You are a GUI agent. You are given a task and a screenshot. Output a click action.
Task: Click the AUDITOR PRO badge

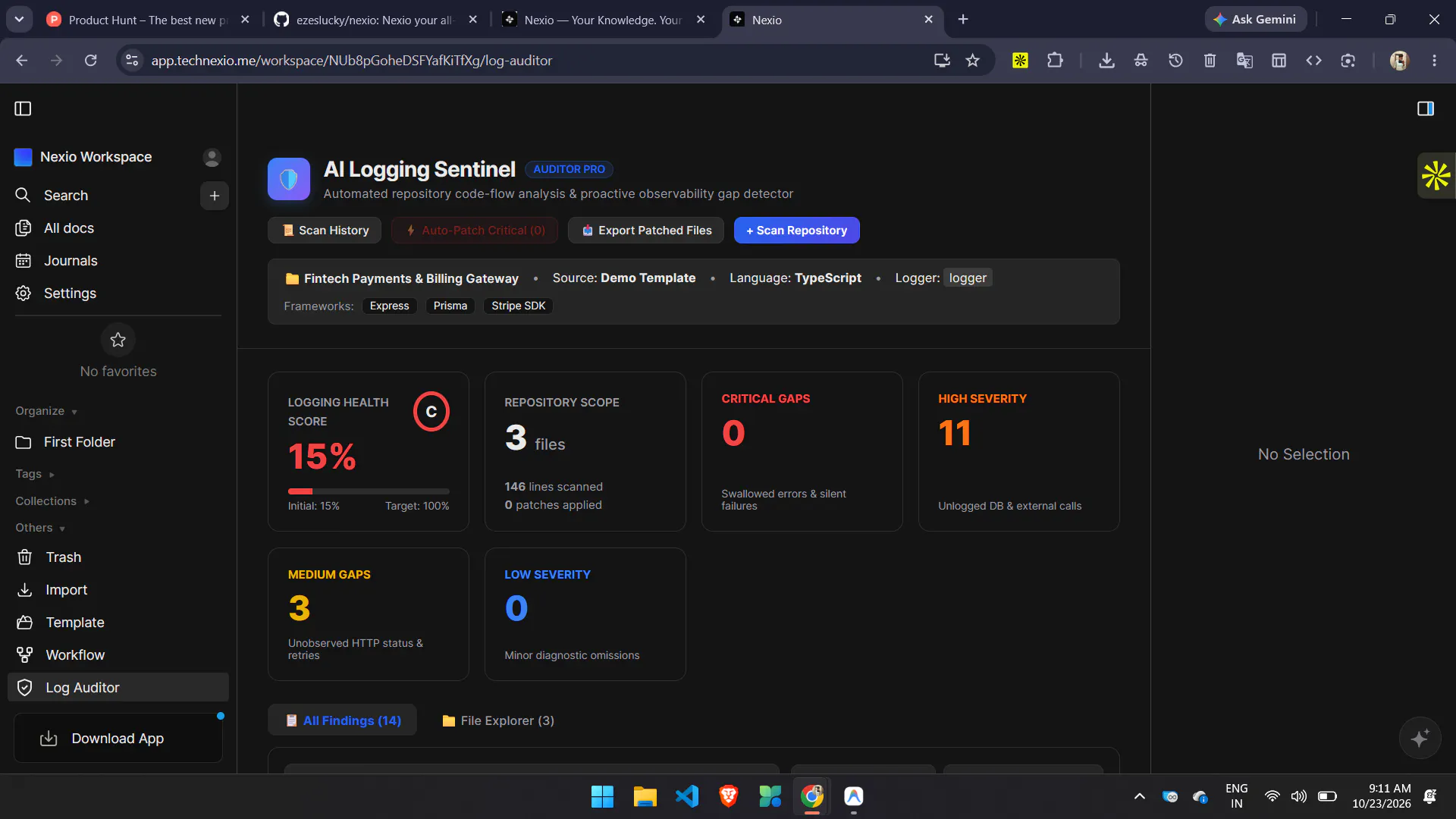[x=569, y=169]
